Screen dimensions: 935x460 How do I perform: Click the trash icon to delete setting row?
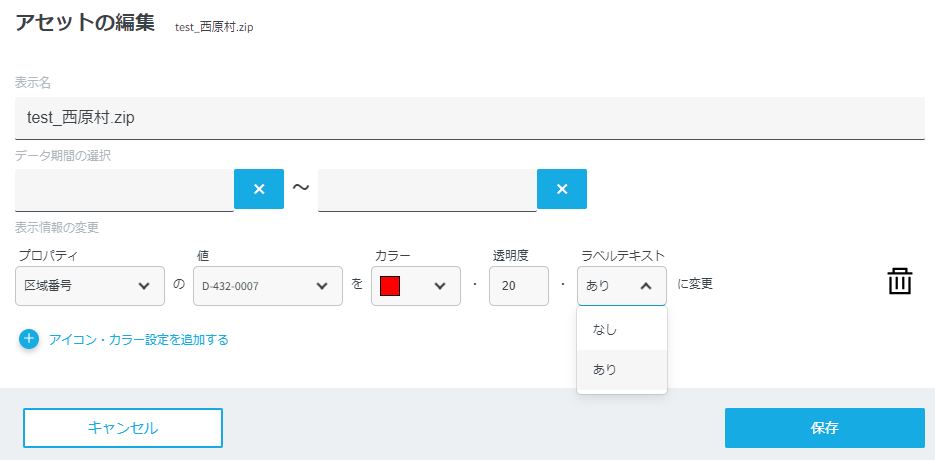[900, 282]
